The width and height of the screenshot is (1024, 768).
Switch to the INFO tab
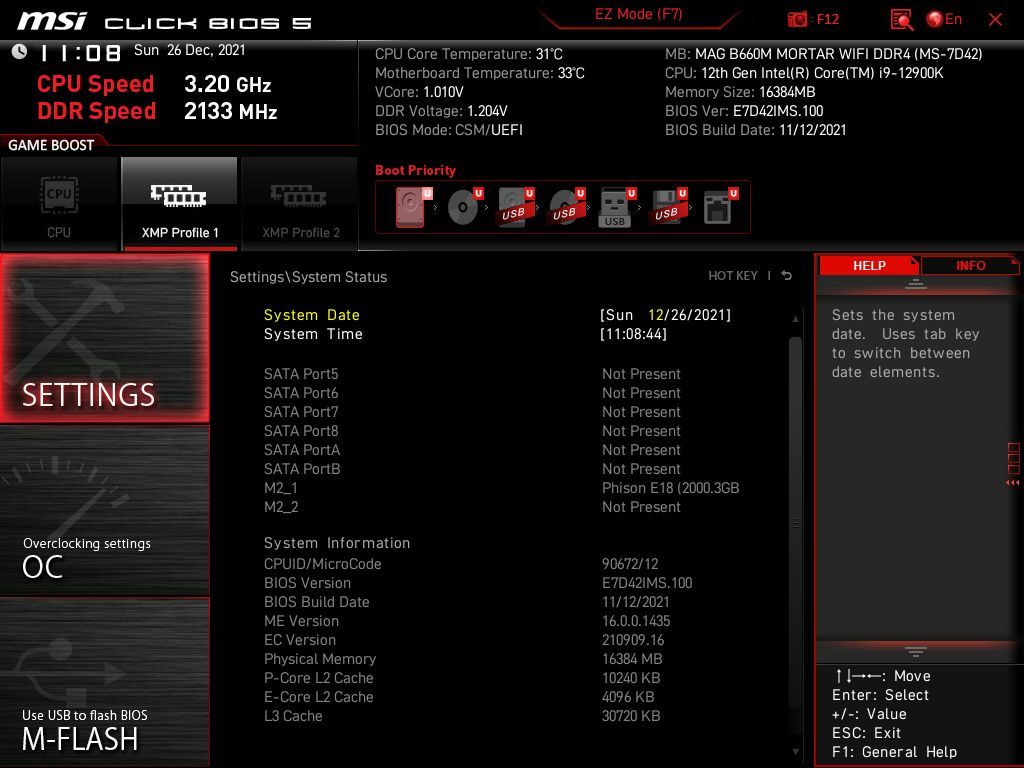pyautogui.click(x=970, y=265)
